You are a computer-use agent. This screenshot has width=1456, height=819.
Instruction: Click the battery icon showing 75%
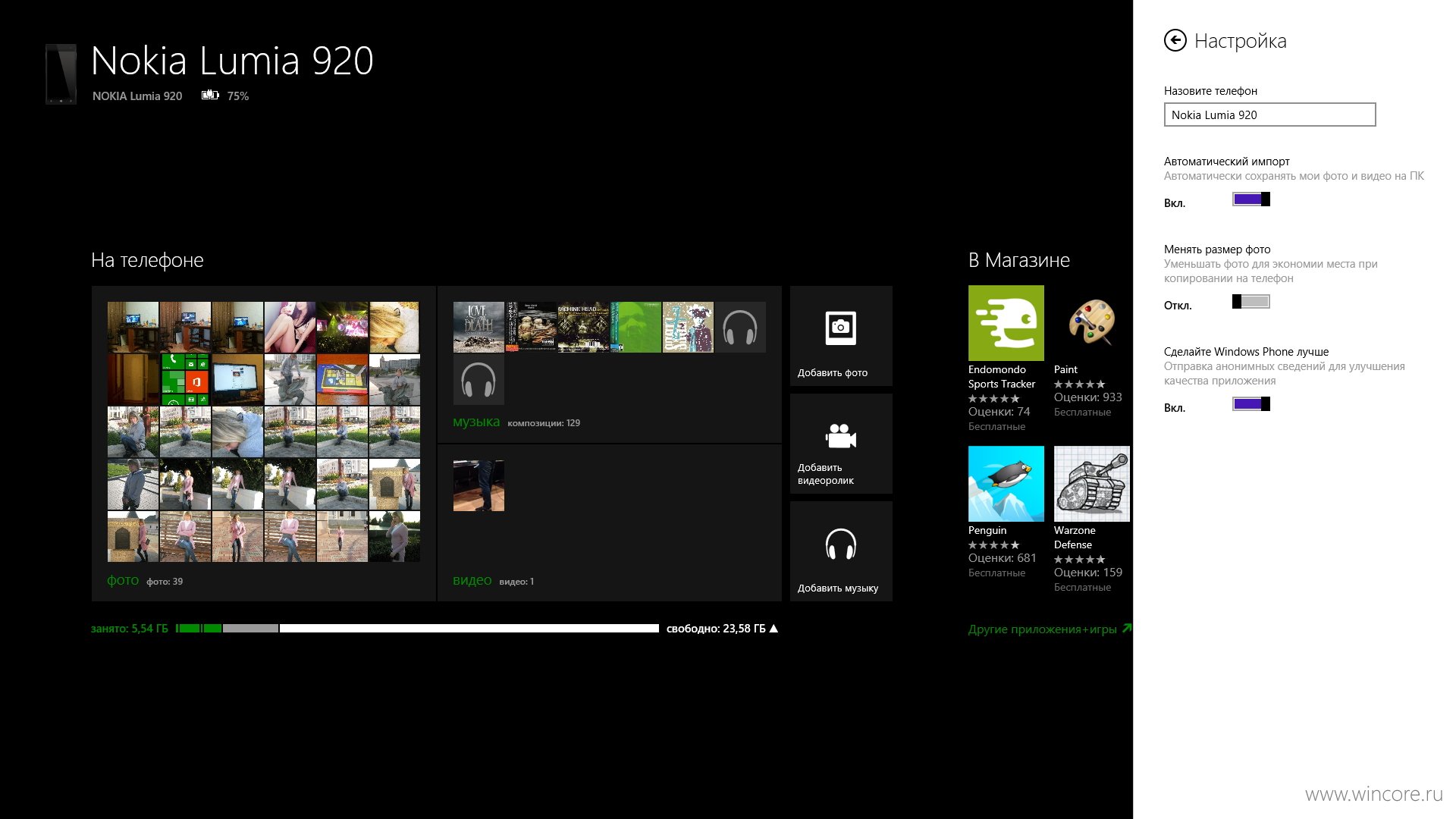tap(210, 95)
